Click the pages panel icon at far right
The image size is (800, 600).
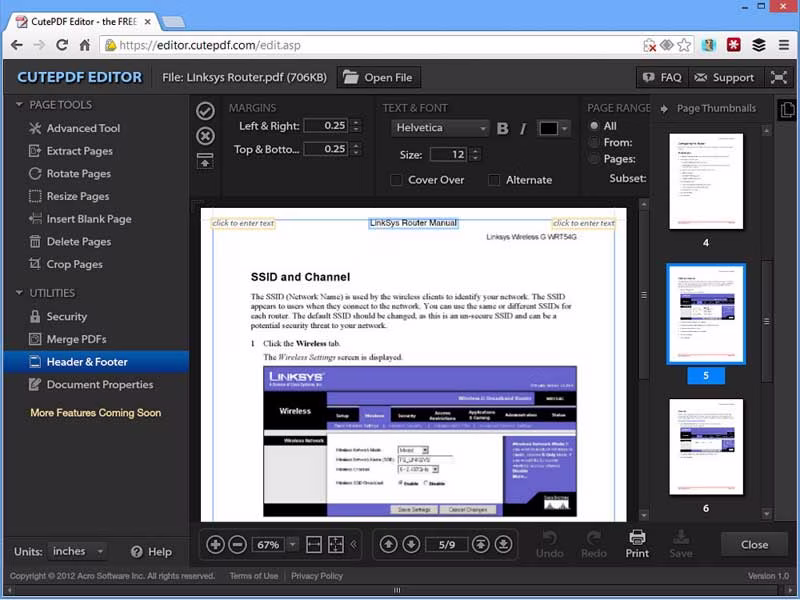(x=787, y=109)
